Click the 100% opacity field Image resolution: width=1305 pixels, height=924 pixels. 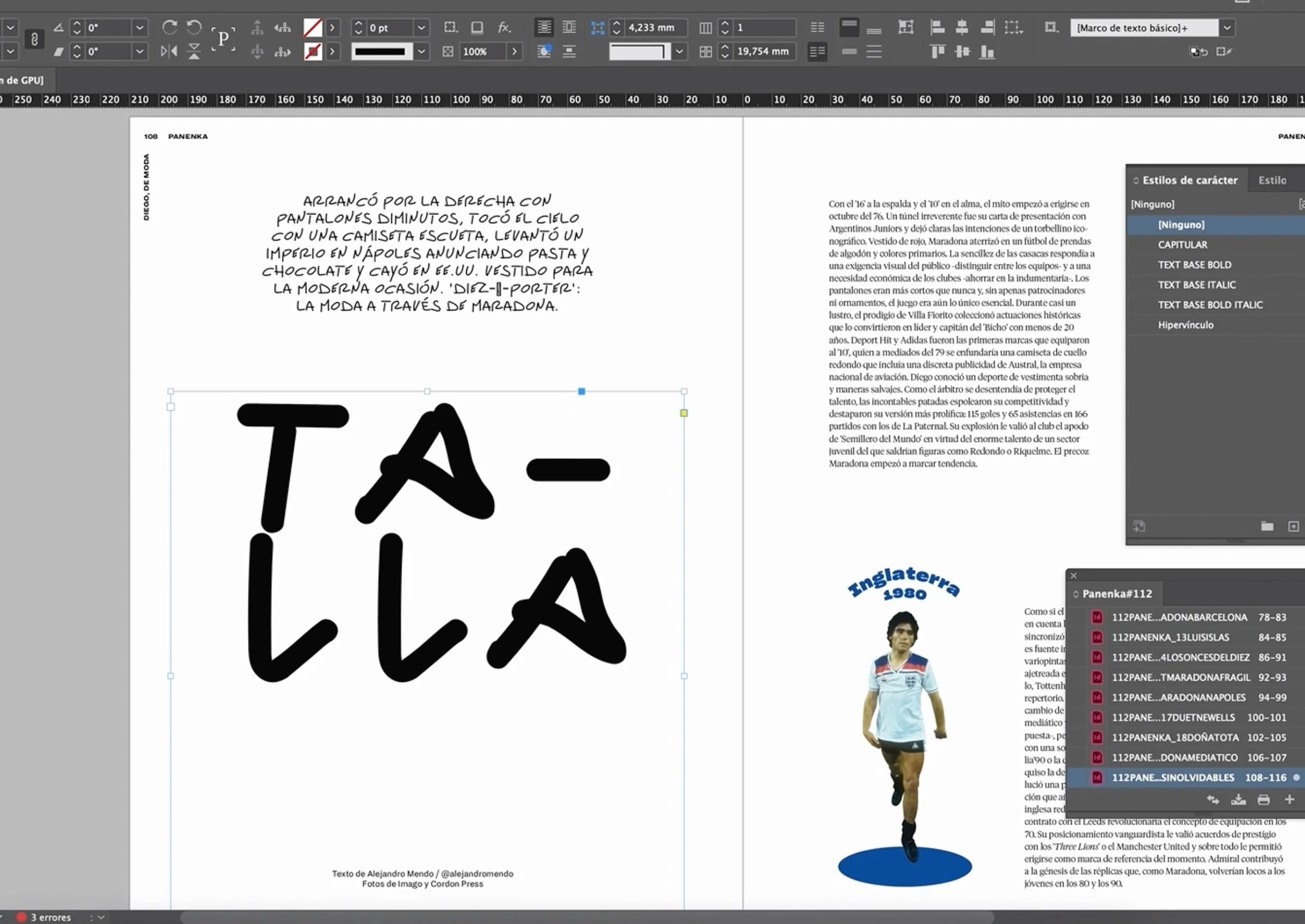click(x=483, y=52)
